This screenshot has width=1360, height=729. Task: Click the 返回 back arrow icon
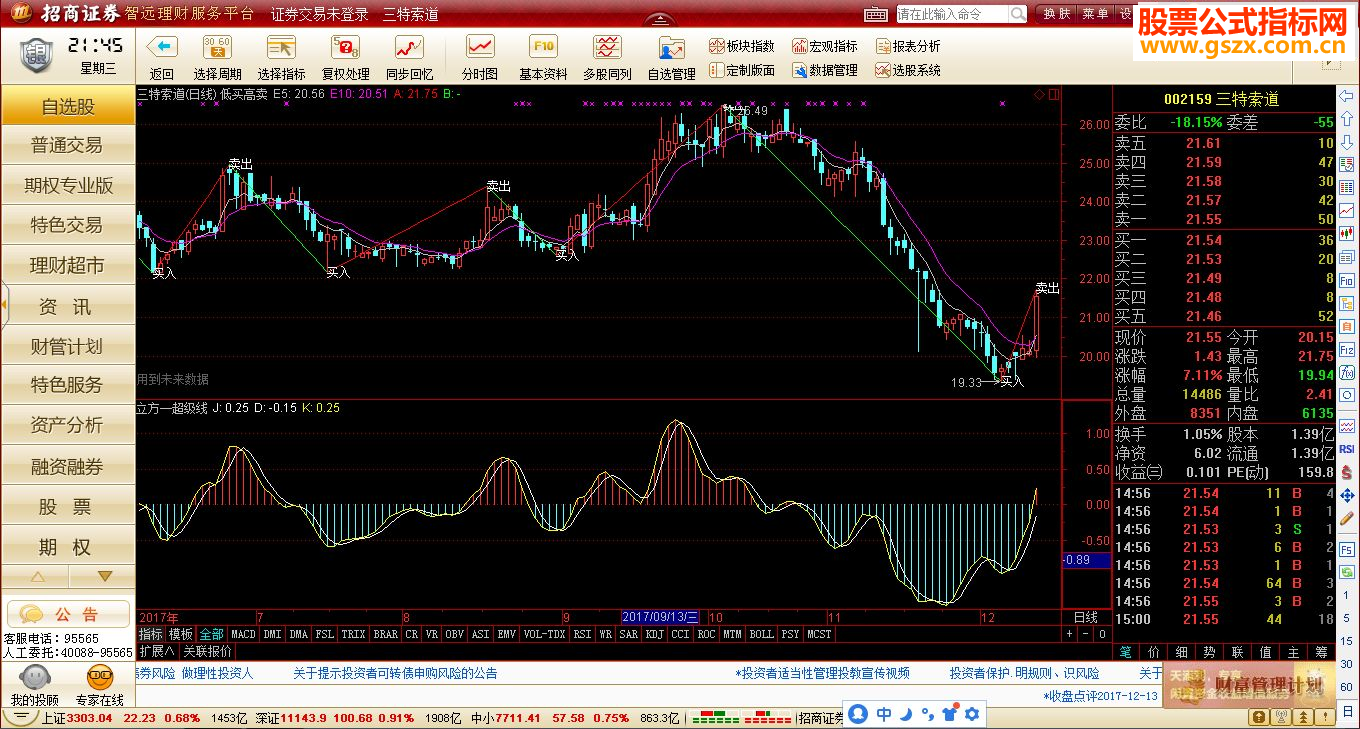(161, 47)
